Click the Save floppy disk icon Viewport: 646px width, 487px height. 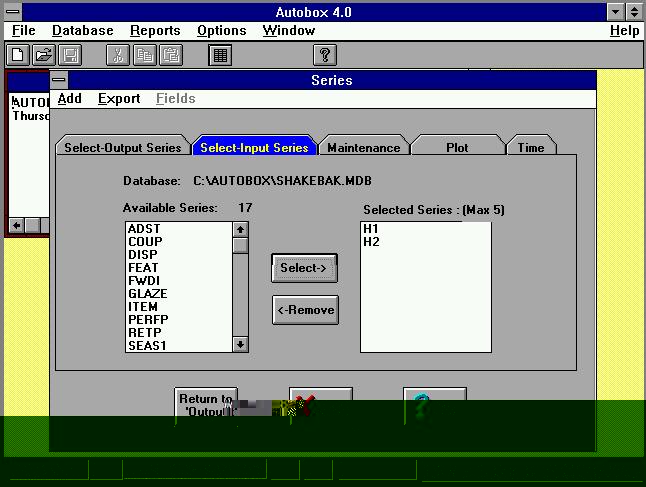pyautogui.click(x=70, y=55)
